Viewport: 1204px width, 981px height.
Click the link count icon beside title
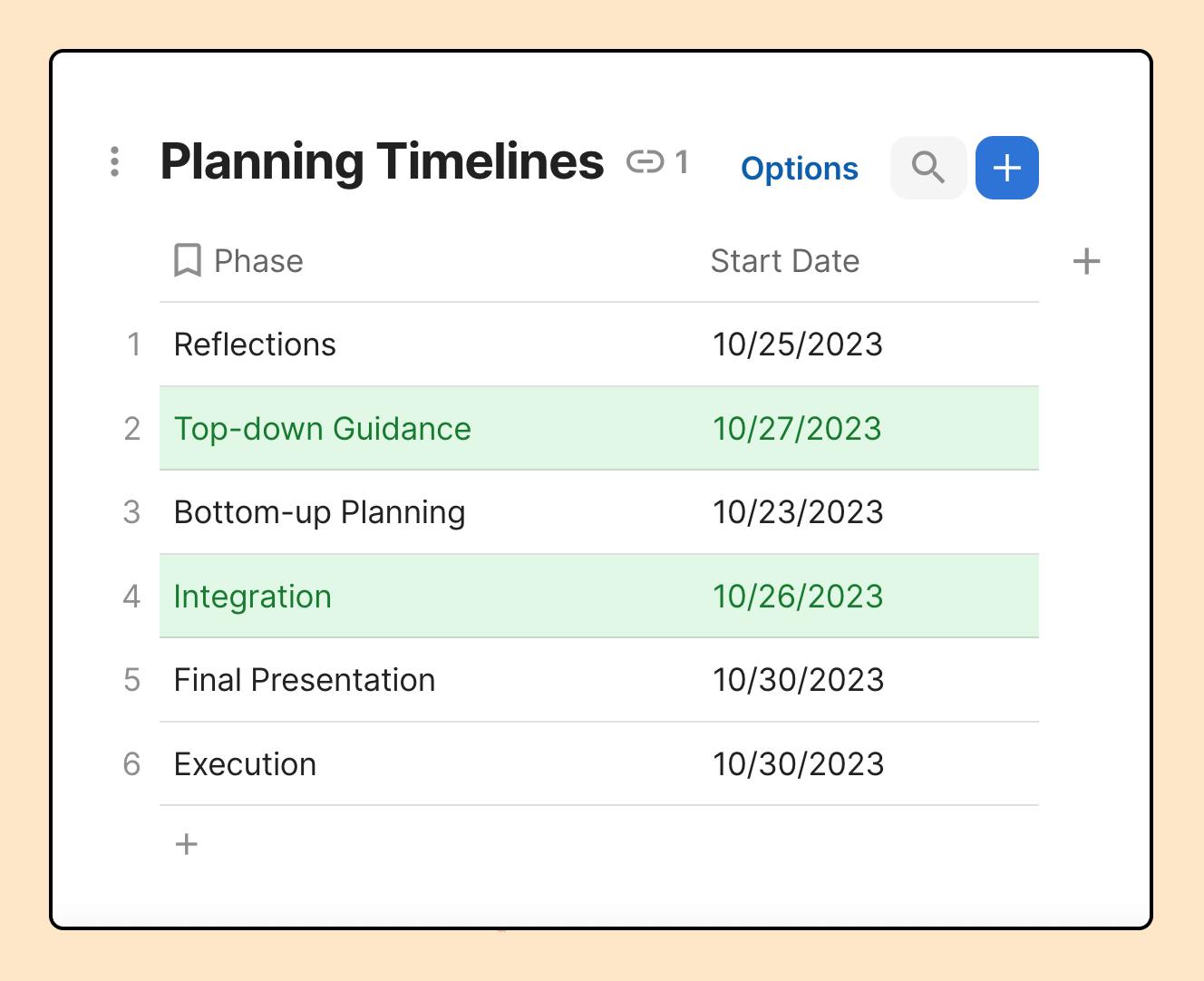646,162
